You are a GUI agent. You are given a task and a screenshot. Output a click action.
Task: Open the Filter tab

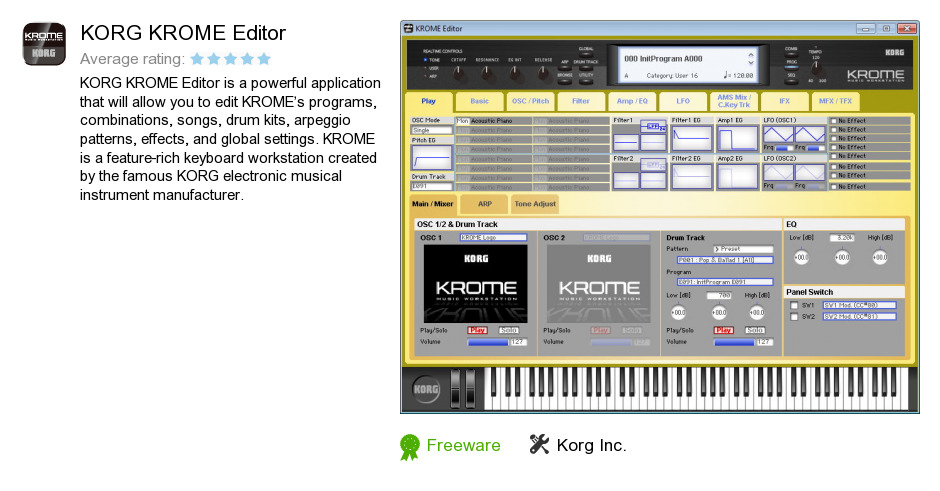(580, 101)
